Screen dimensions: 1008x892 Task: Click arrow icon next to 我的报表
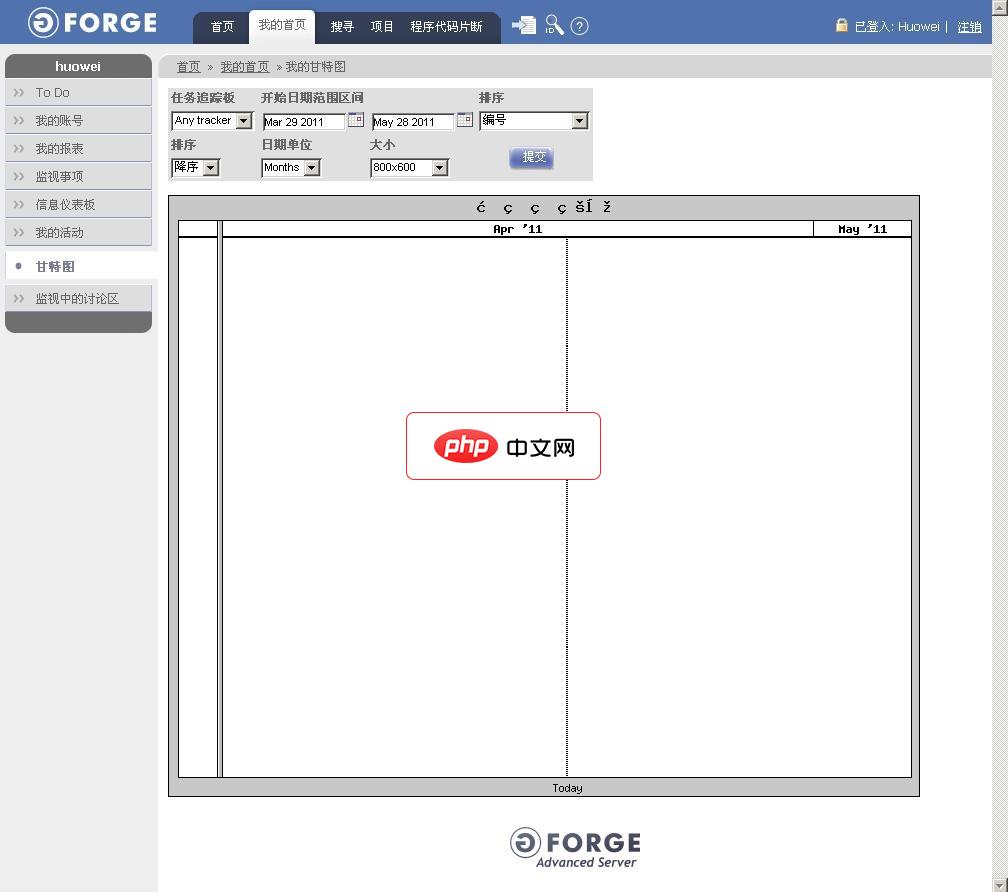coord(19,148)
